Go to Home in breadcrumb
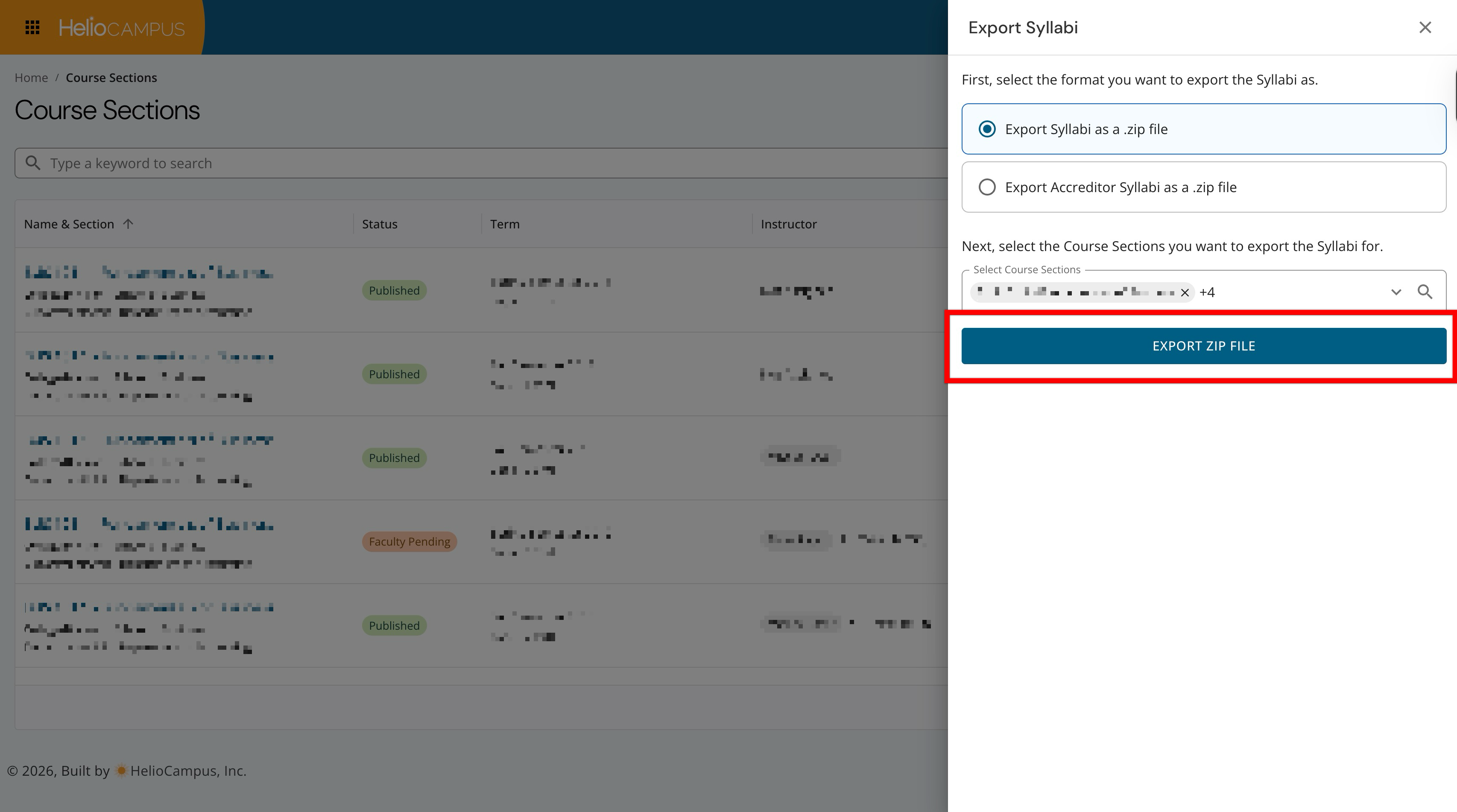The width and height of the screenshot is (1457, 812). point(31,78)
